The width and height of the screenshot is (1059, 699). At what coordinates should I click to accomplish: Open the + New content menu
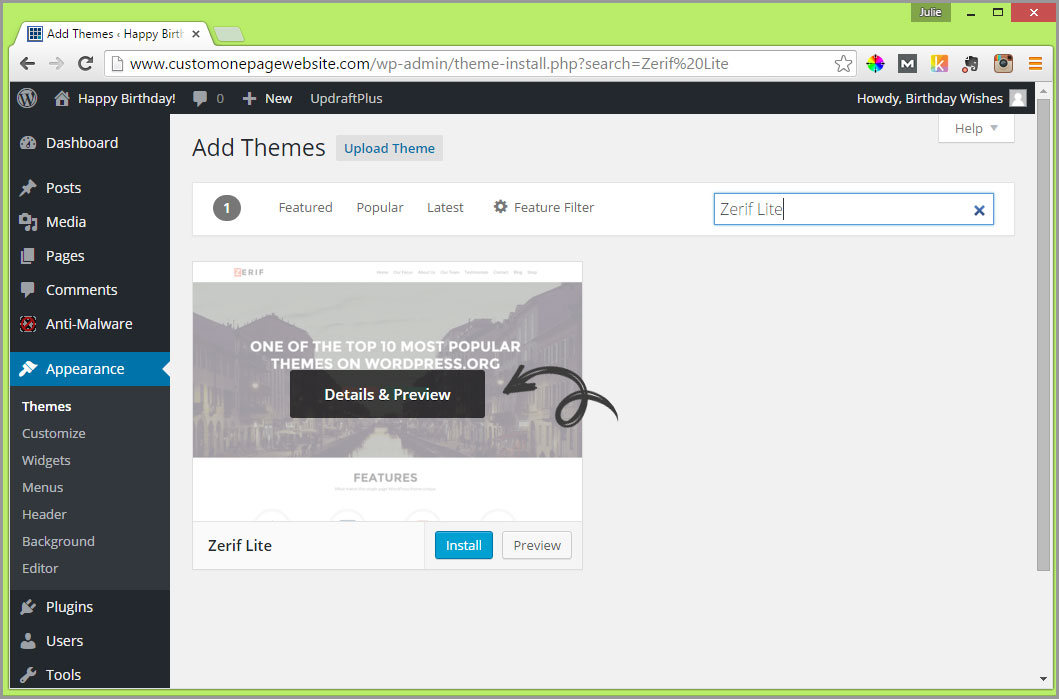267,99
